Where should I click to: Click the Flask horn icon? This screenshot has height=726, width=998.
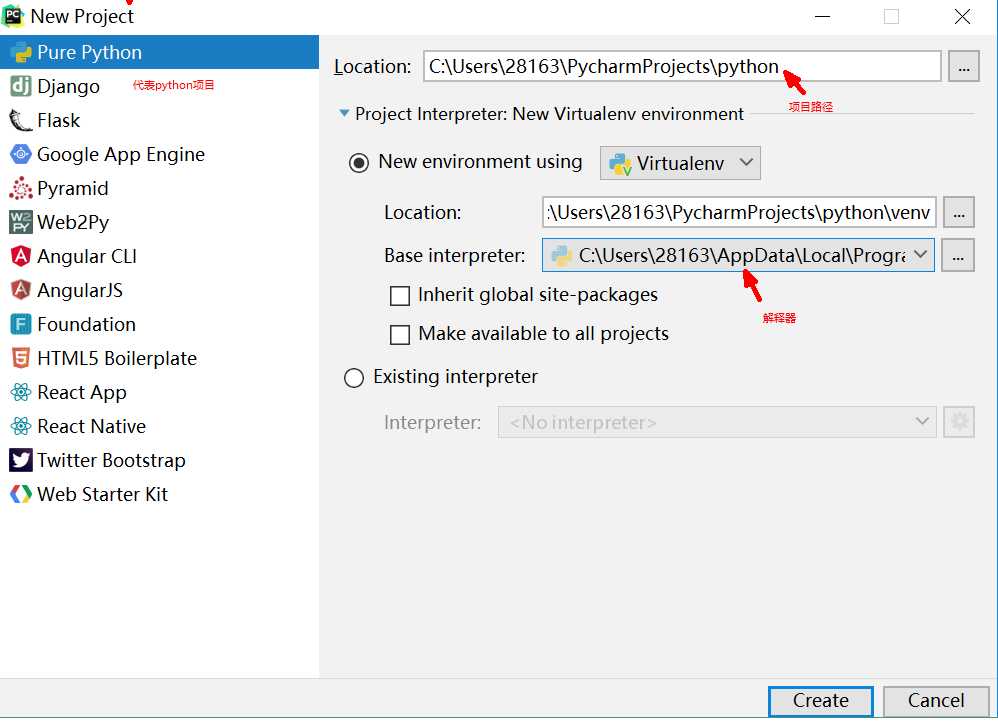(x=20, y=120)
